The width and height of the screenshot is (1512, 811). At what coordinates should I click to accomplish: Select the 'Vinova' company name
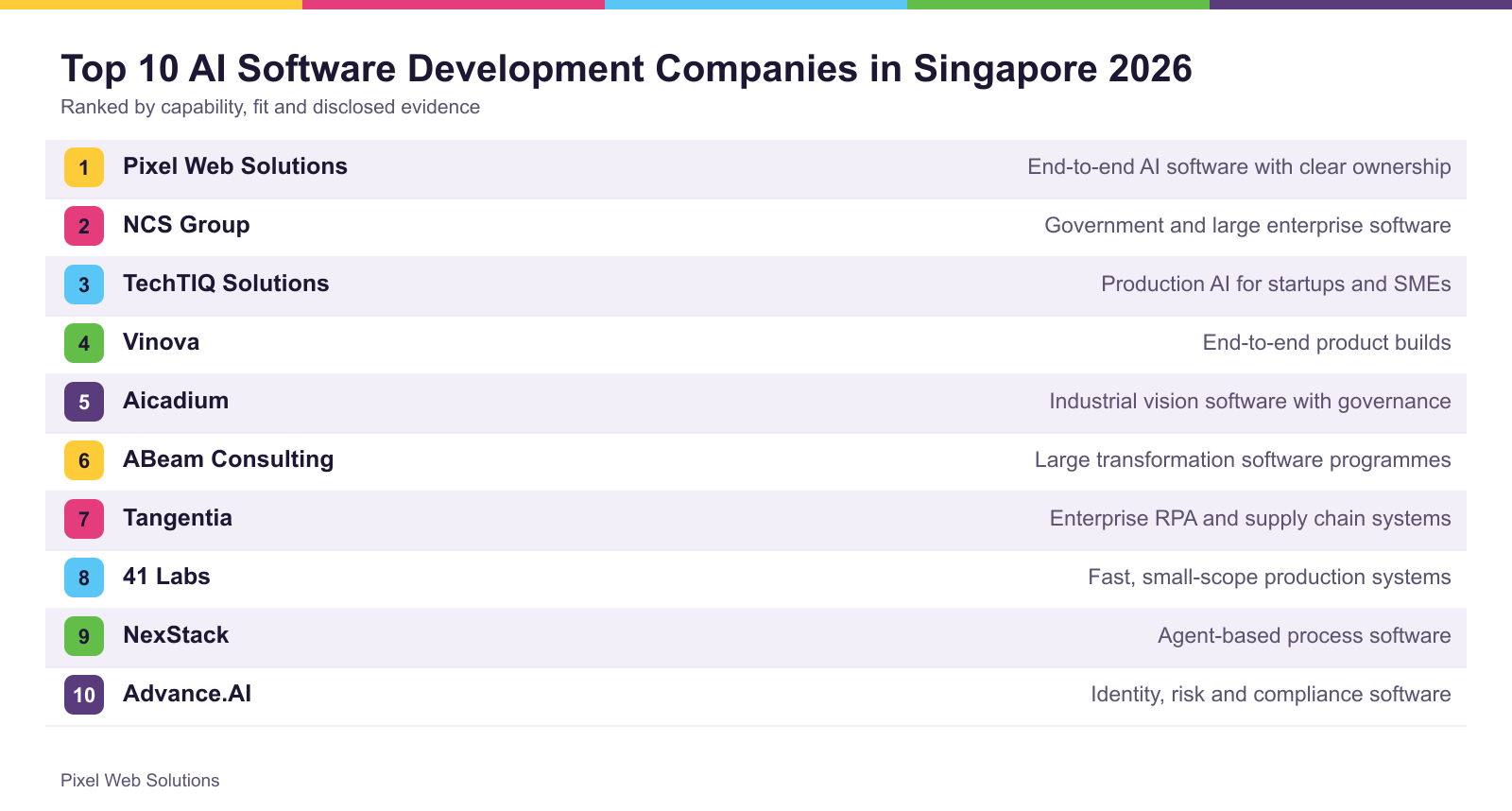tap(161, 342)
